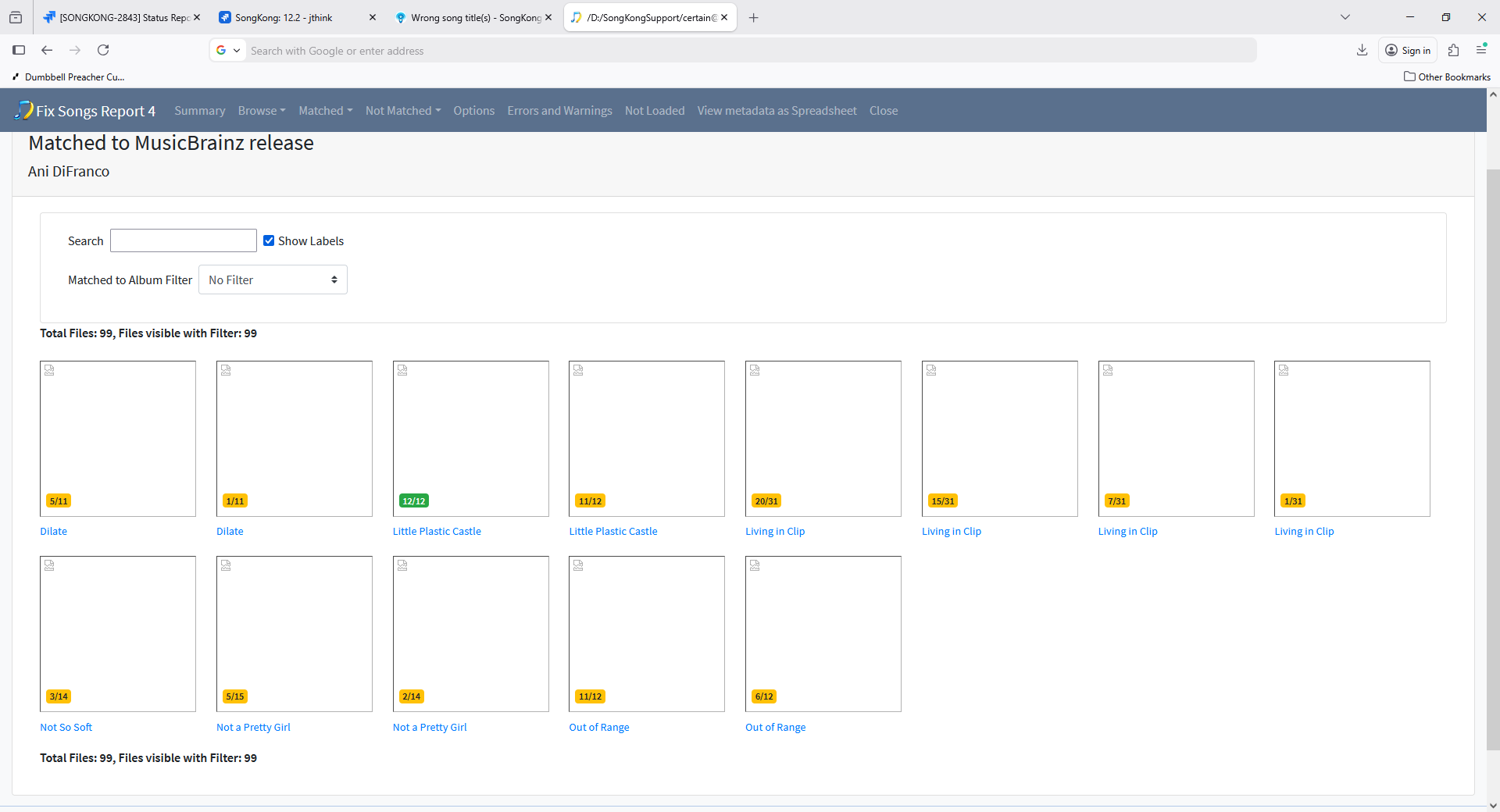
Task: Uncheck the Show Labels checkbox
Action: 269,240
